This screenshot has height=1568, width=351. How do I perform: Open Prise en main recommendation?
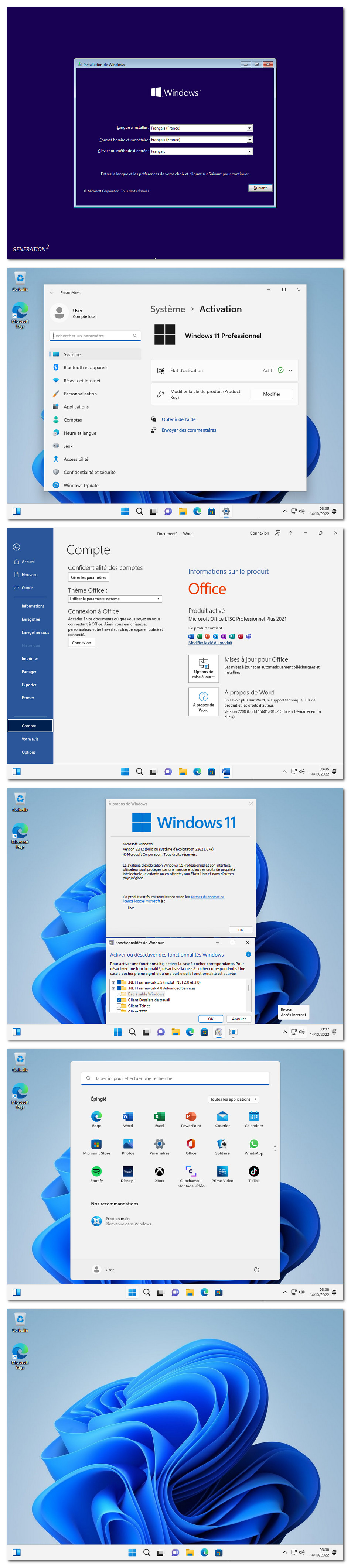[121, 1221]
